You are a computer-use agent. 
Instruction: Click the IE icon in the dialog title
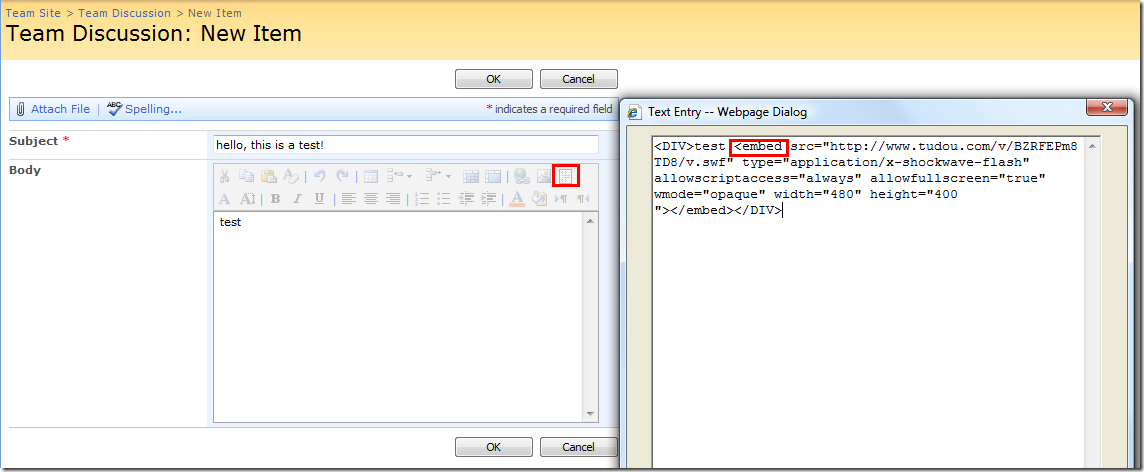click(x=634, y=112)
